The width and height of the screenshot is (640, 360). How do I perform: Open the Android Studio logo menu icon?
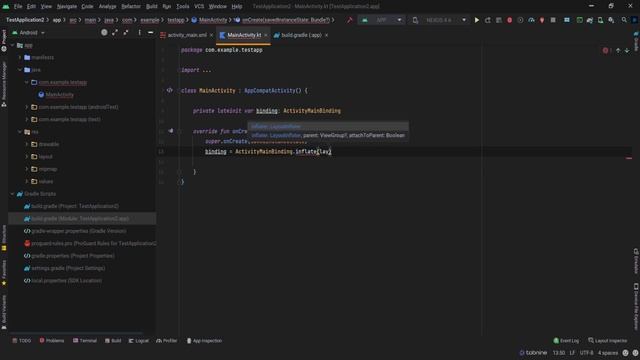coord(6,6)
